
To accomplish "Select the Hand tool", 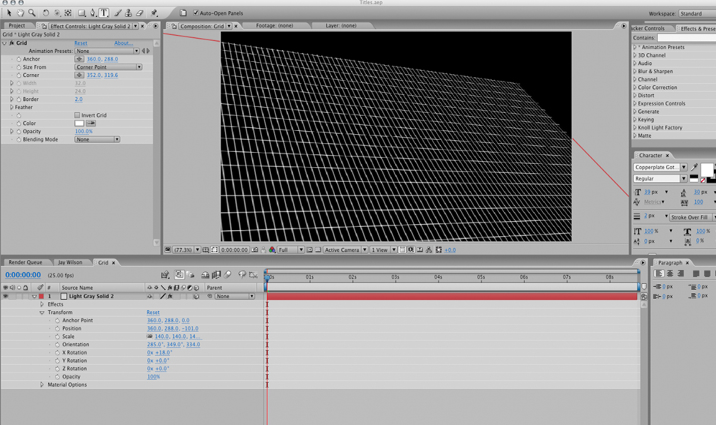I will 20,13.
